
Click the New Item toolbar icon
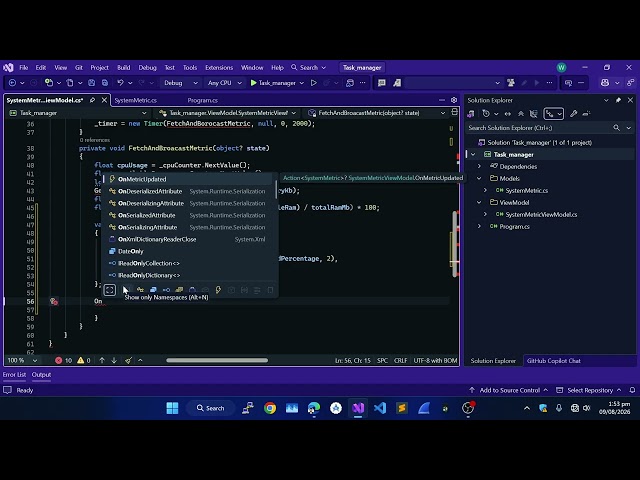pyautogui.click(x=49, y=83)
